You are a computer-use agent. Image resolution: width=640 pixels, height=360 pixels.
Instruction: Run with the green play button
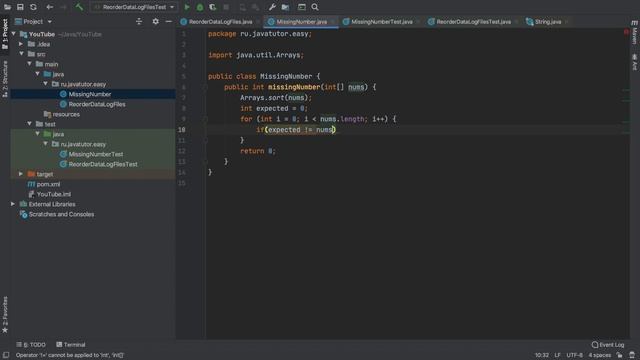click(x=187, y=7)
